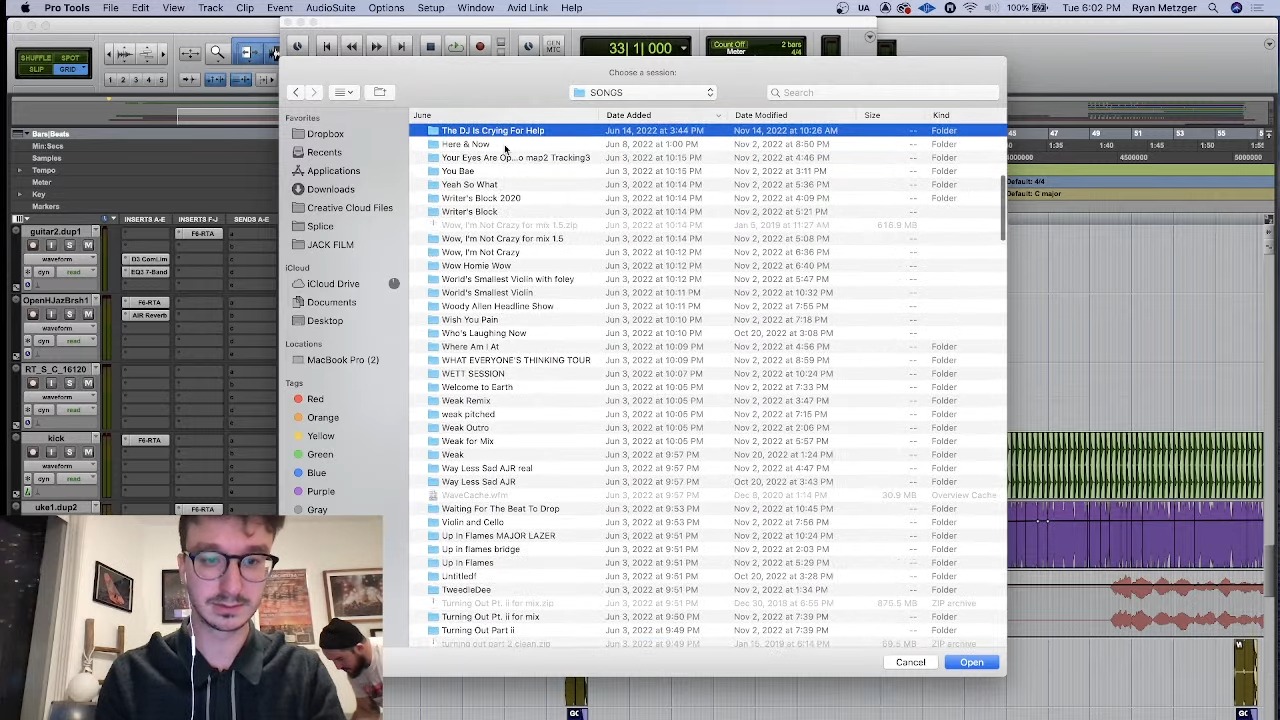1280x720 pixels.
Task: Select the Zoomer magnifier tool
Action: click(217, 53)
